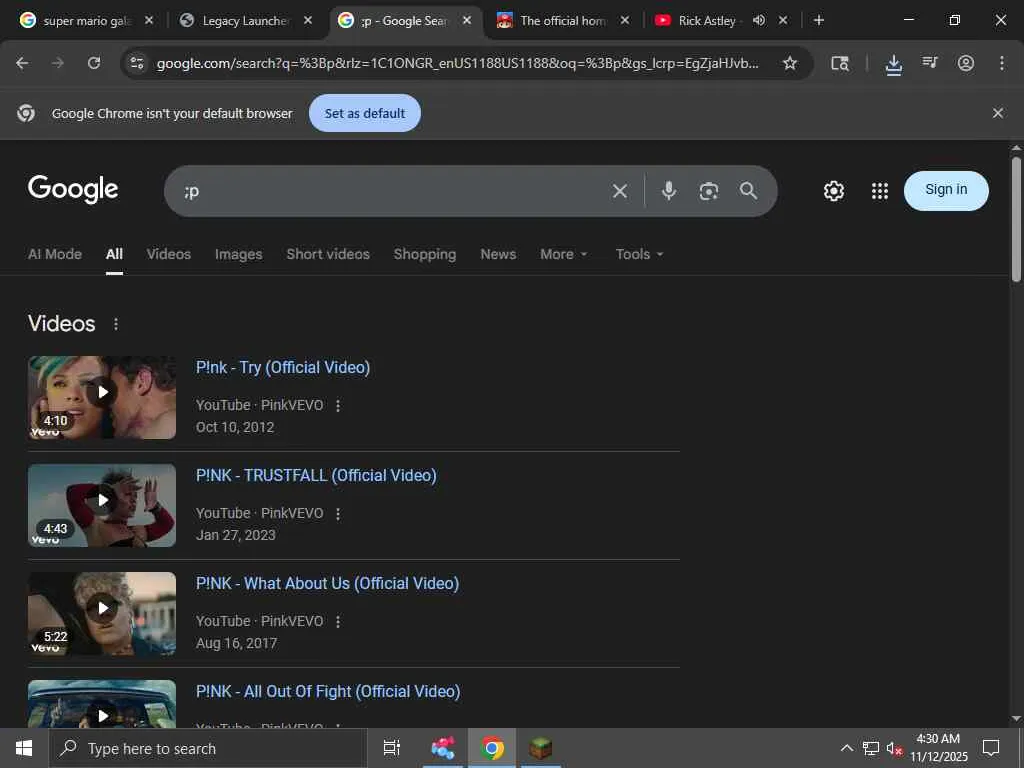
Task: Open Google Lens search icon in toolbar
Action: click(x=840, y=63)
